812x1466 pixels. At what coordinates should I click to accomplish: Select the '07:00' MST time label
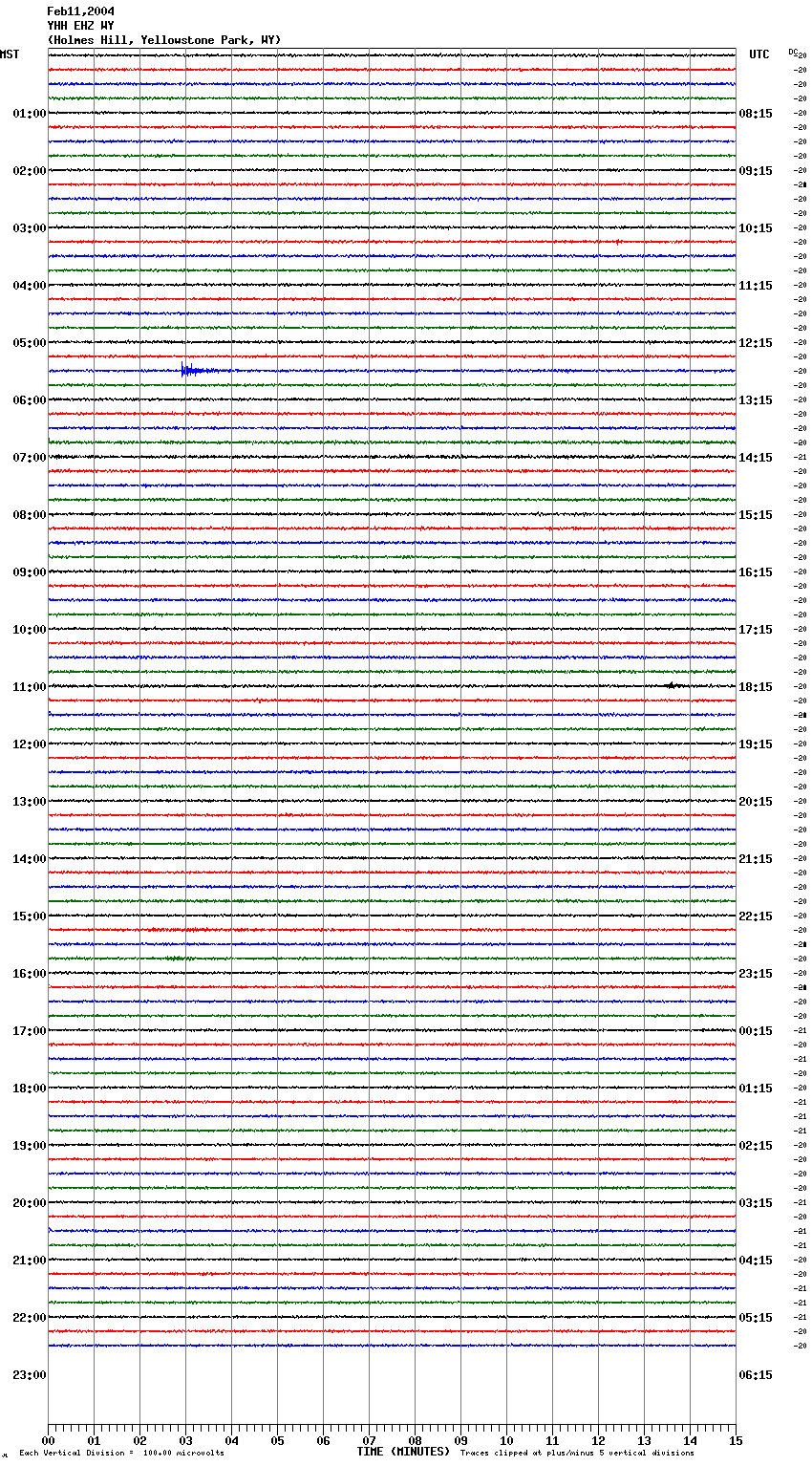coord(30,458)
